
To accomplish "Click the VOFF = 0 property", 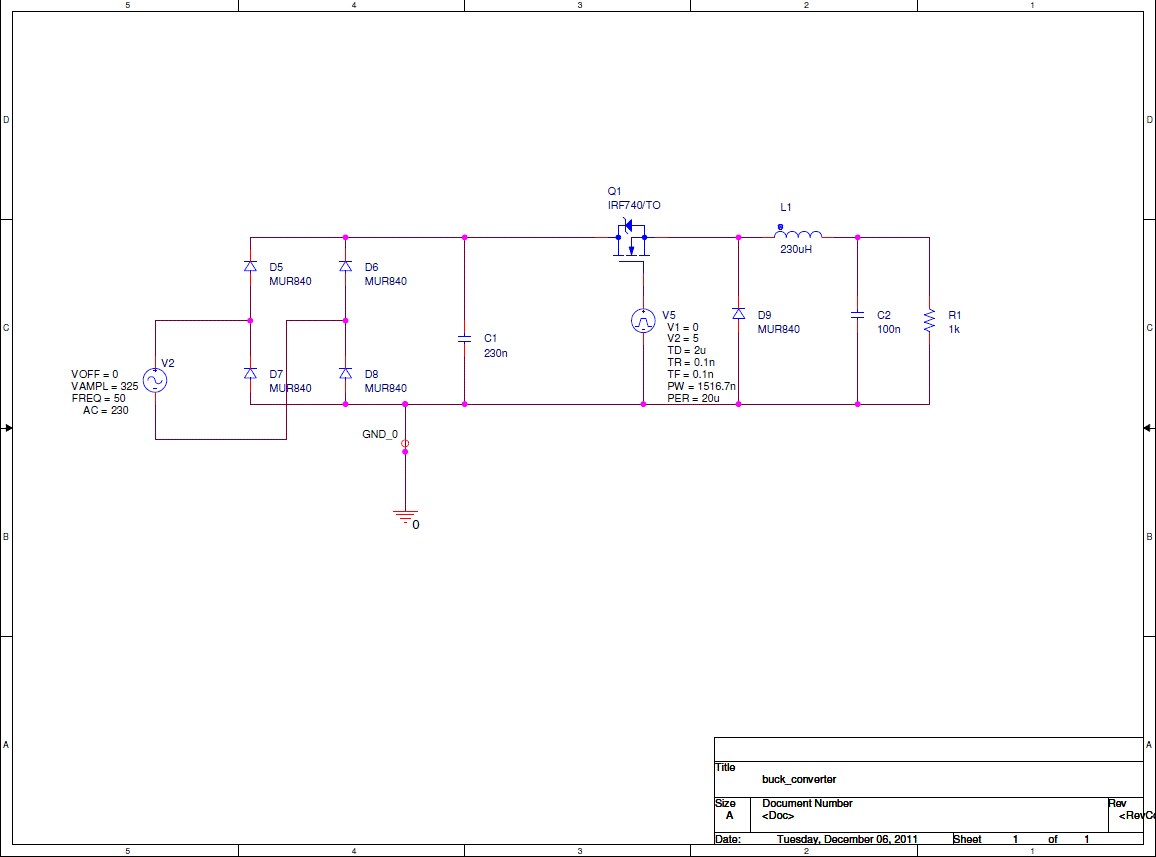I will click(94, 374).
